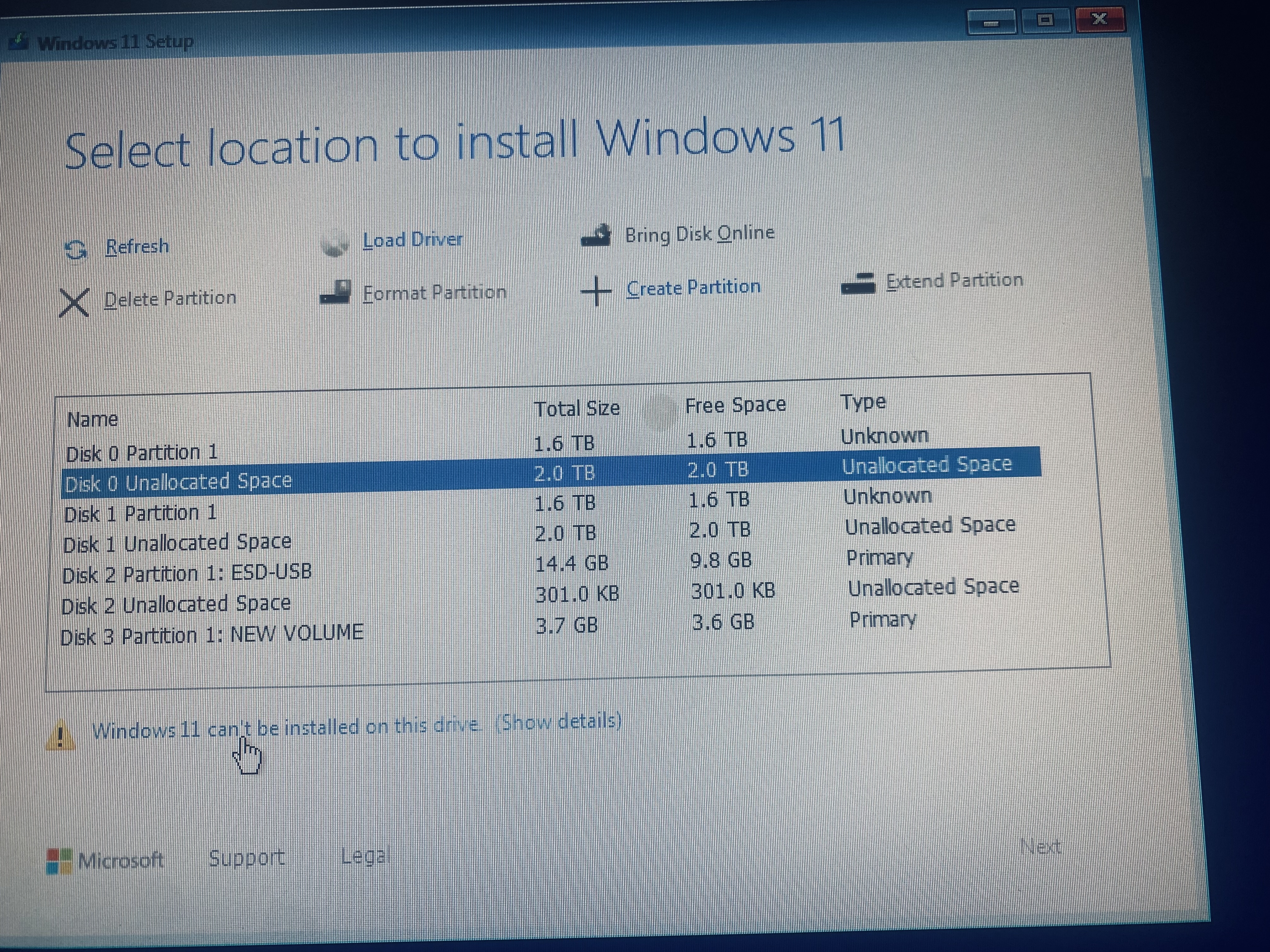Click the yellow warning triangle icon
Image resolution: width=1270 pixels, height=952 pixels.
[60, 735]
